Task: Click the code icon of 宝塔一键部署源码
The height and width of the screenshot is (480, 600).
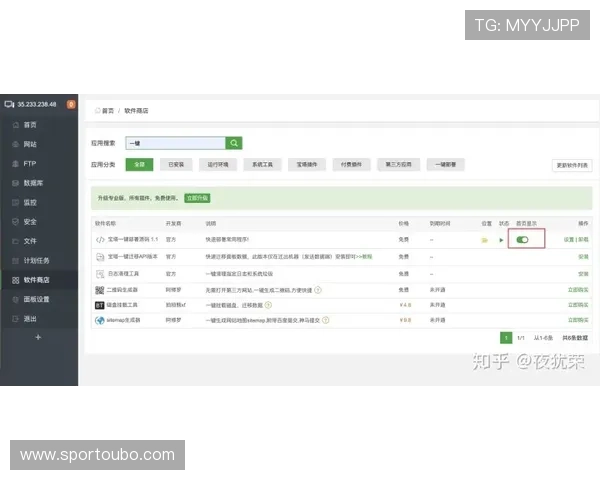Action: pos(100,240)
